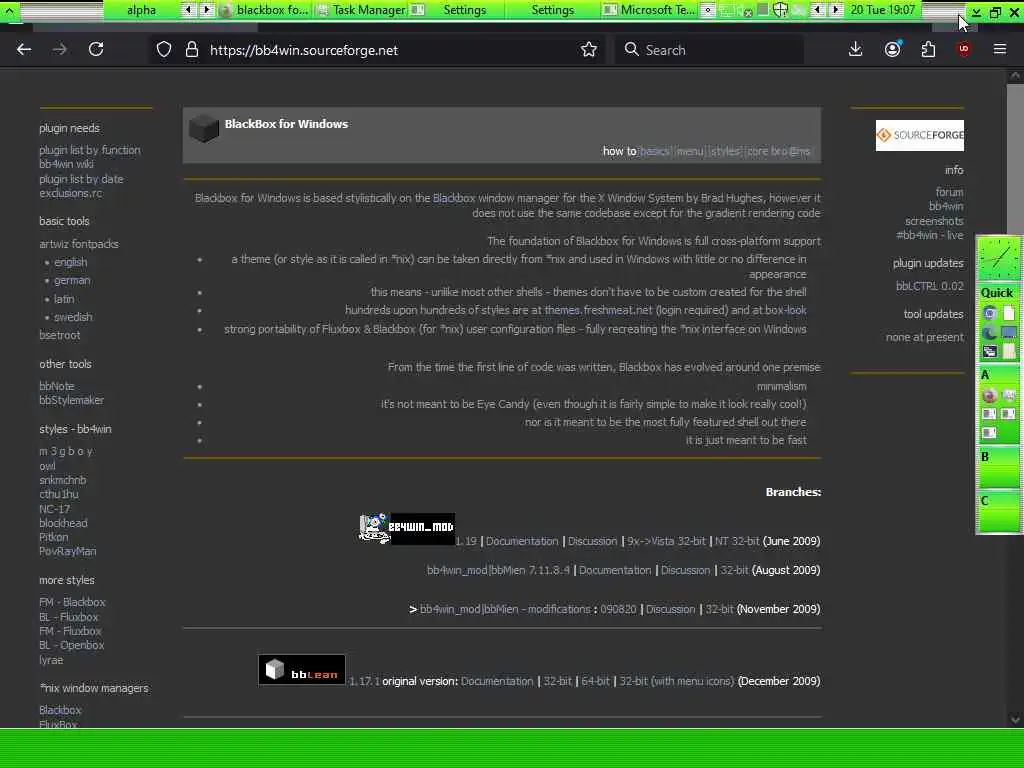Click the alpha workspace label
This screenshot has height=768, width=1024.
(141, 10)
